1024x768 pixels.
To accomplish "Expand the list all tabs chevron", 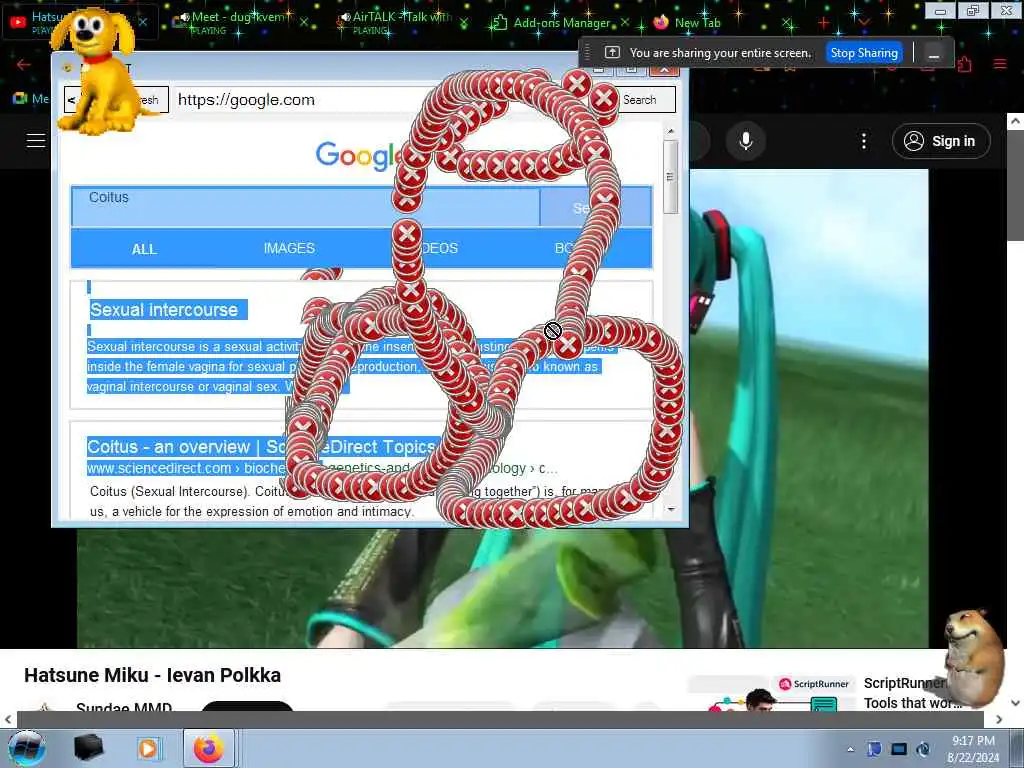I will pyautogui.click(x=864, y=22).
